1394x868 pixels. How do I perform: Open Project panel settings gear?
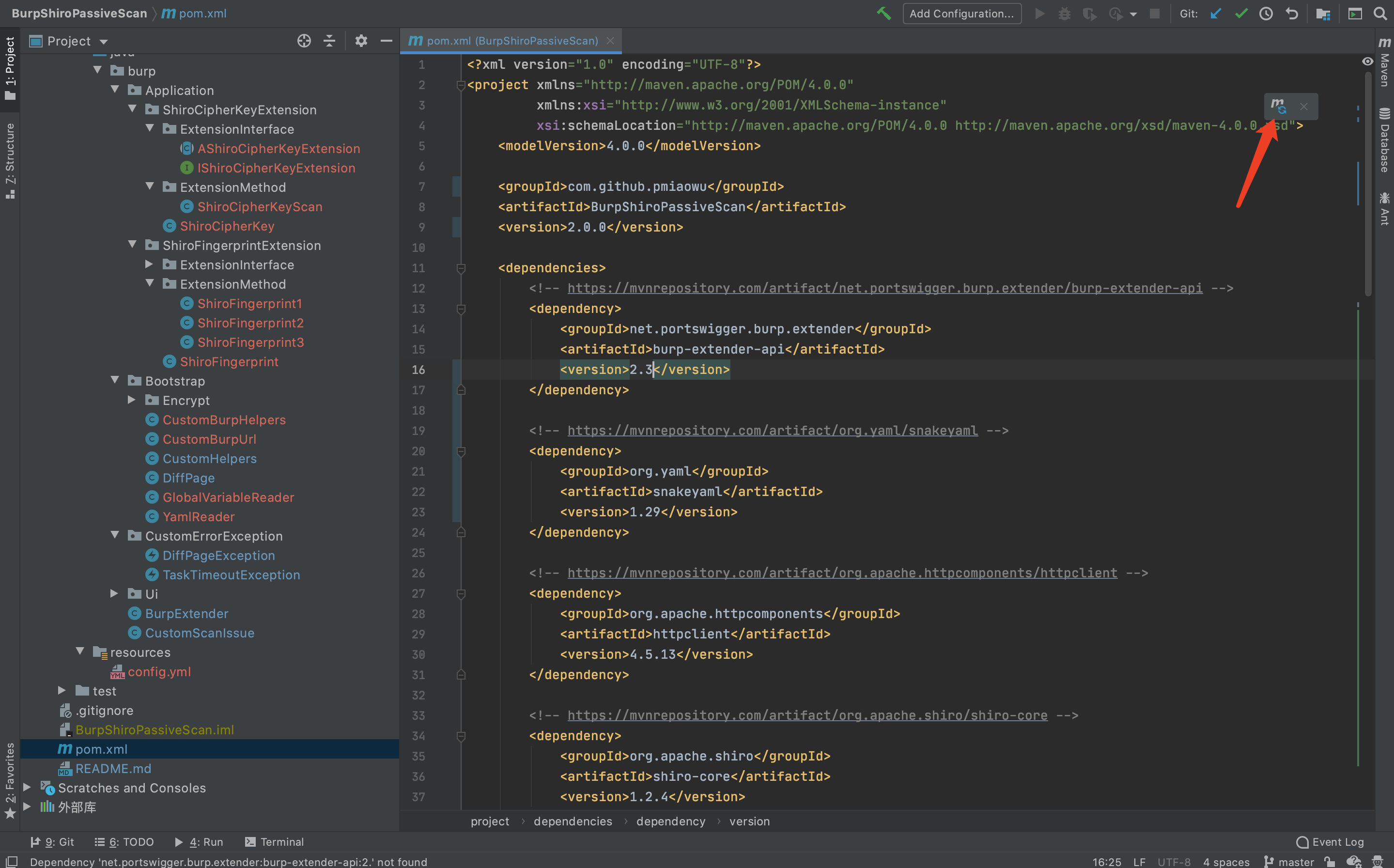coord(360,41)
